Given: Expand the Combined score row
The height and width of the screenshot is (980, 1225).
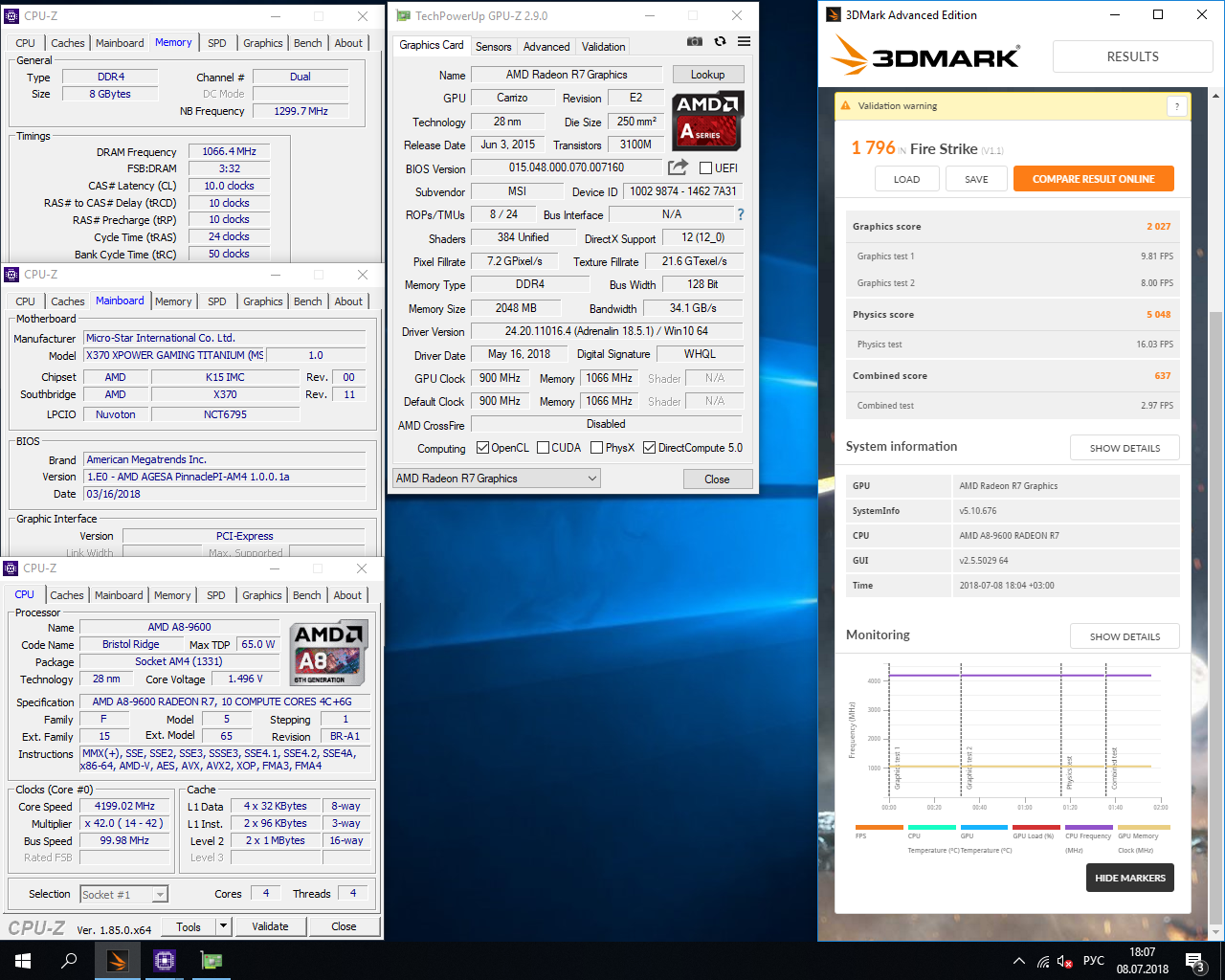Looking at the screenshot, I should tap(1013, 376).
